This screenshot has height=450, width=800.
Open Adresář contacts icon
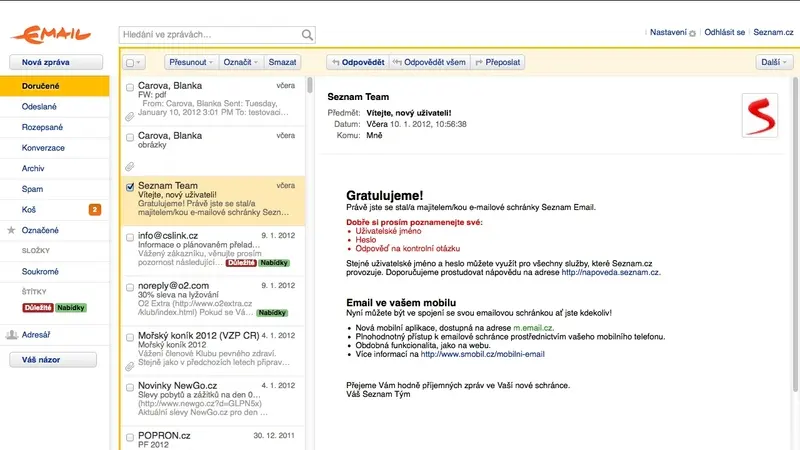(12, 335)
